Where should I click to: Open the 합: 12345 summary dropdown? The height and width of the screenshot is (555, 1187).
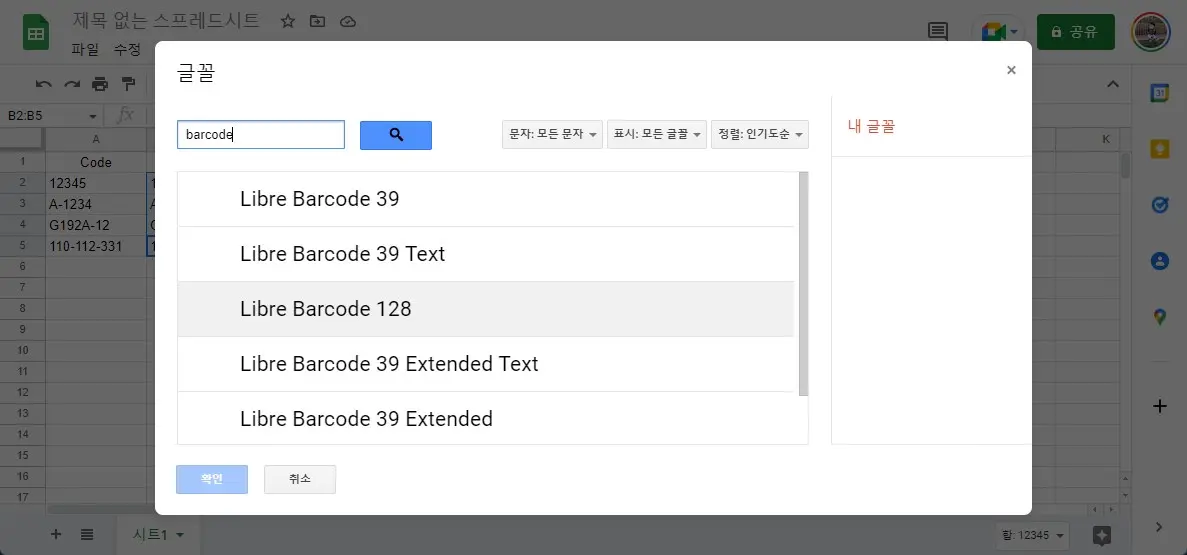1033,535
